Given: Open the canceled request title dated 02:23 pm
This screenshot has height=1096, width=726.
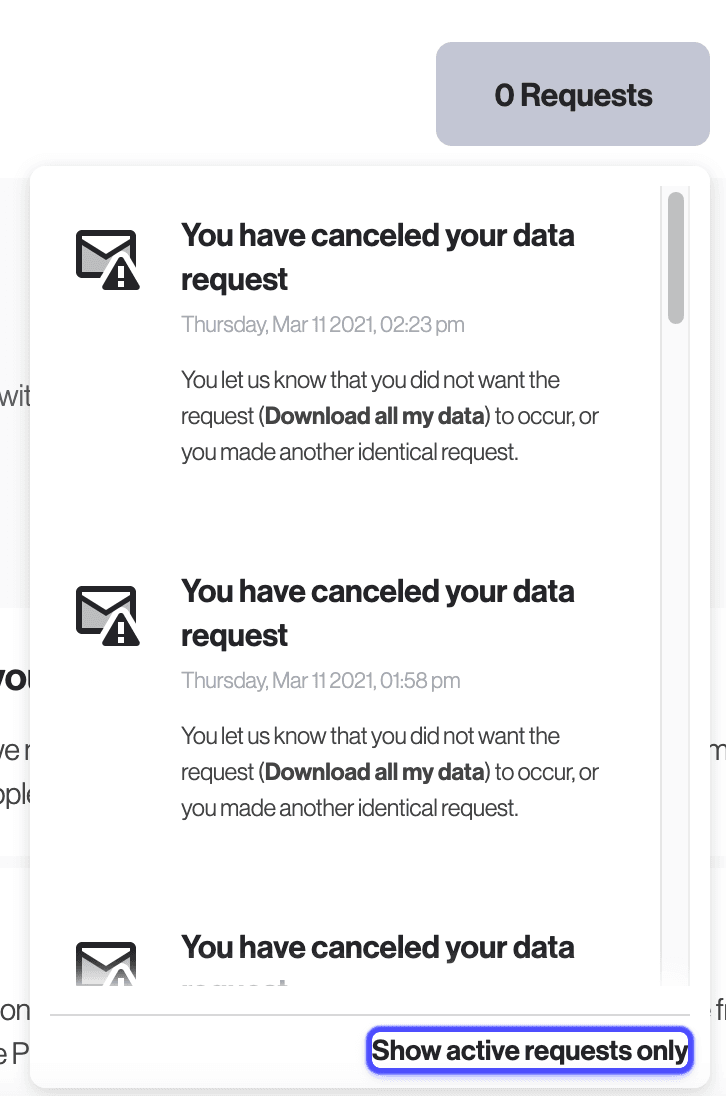Looking at the screenshot, I should 377,257.
